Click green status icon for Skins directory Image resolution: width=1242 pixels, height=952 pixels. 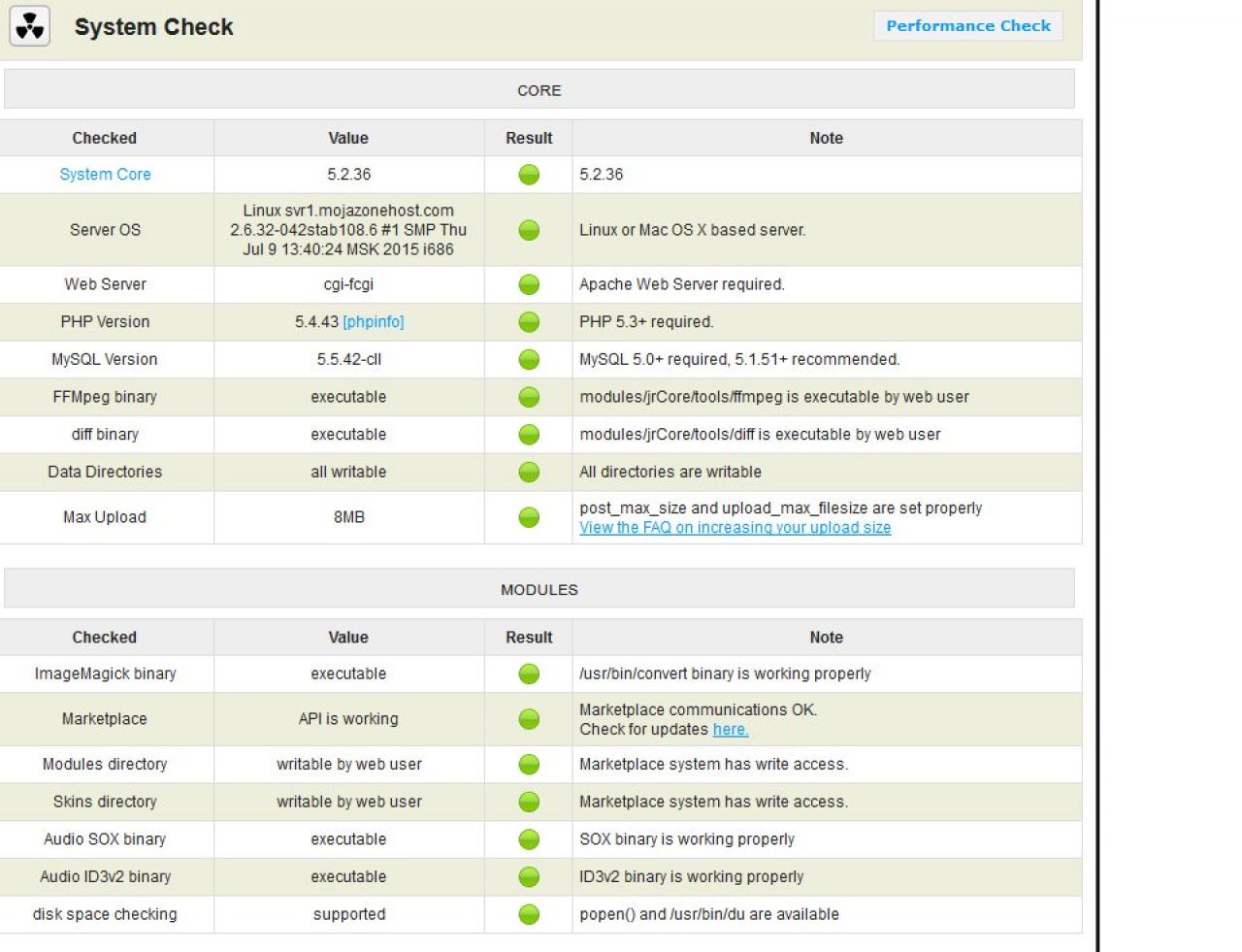tap(529, 802)
